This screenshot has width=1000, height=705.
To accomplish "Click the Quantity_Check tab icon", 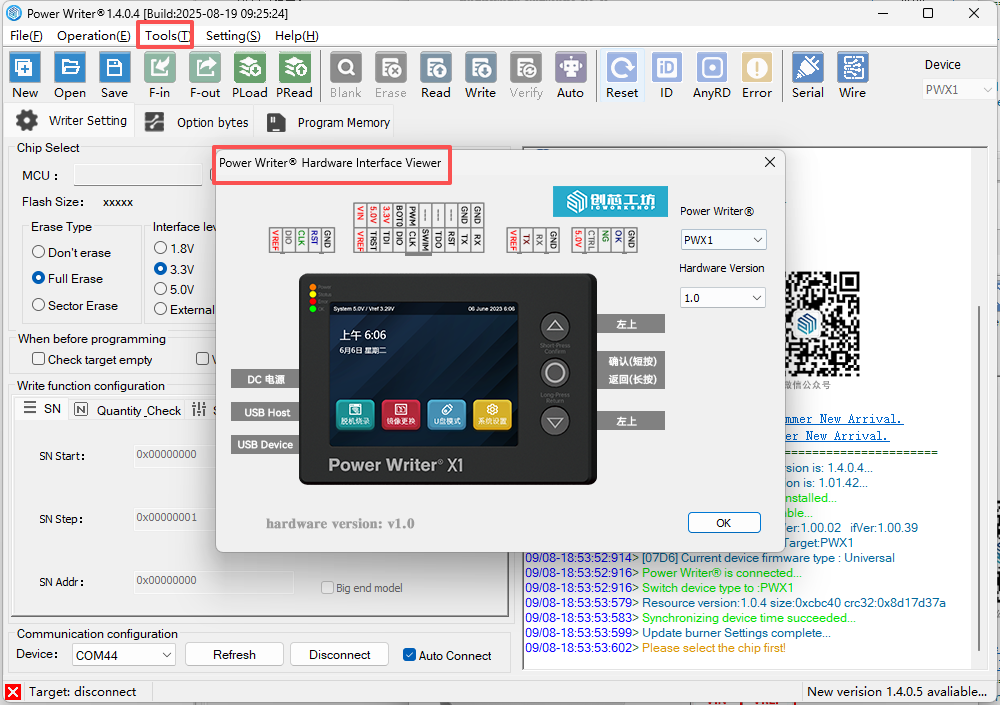I will coord(81,410).
